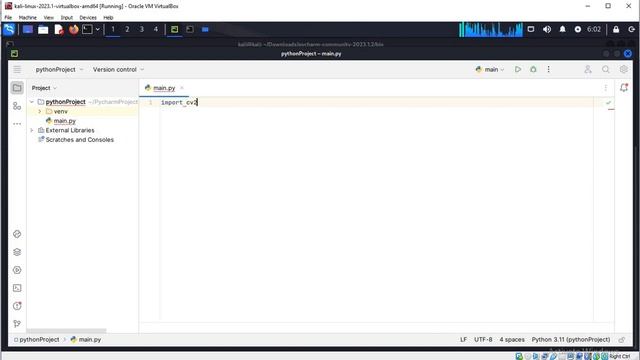Click the clock showing 6:02
The width and height of the screenshot is (640, 360).
593,29
